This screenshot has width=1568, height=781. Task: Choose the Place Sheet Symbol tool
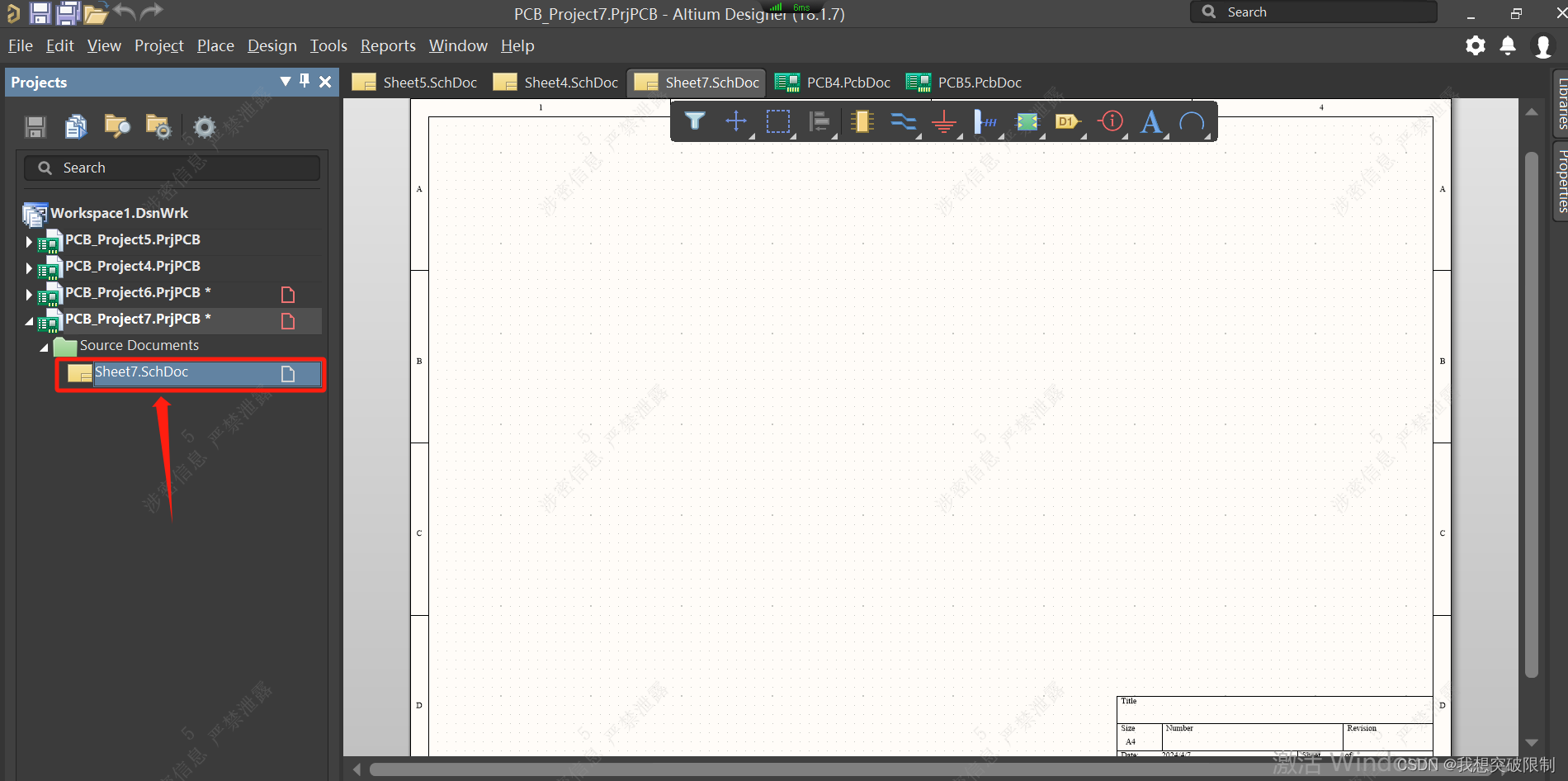pyautogui.click(x=1027, y=122)
